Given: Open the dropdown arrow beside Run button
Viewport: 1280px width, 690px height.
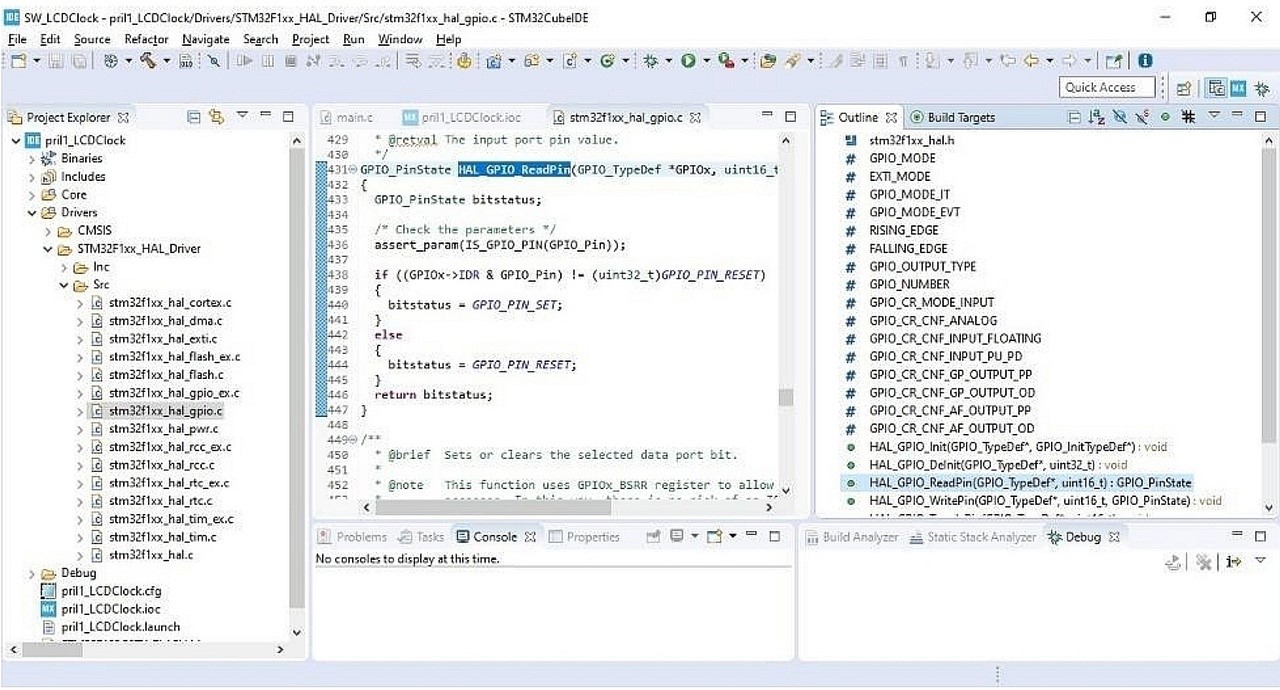Looking at the screenshot, I should pos(704,61).
